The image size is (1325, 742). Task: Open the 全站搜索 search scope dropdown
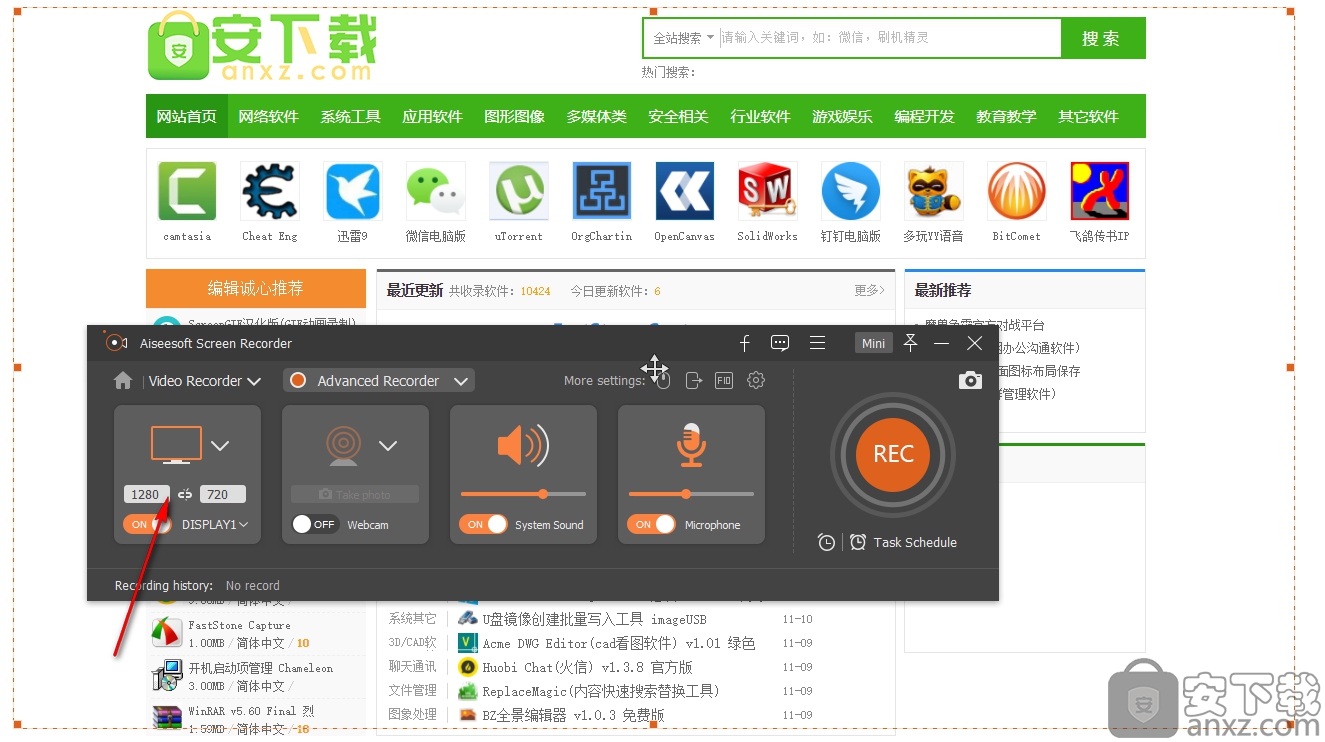click(x=683, y=38)
